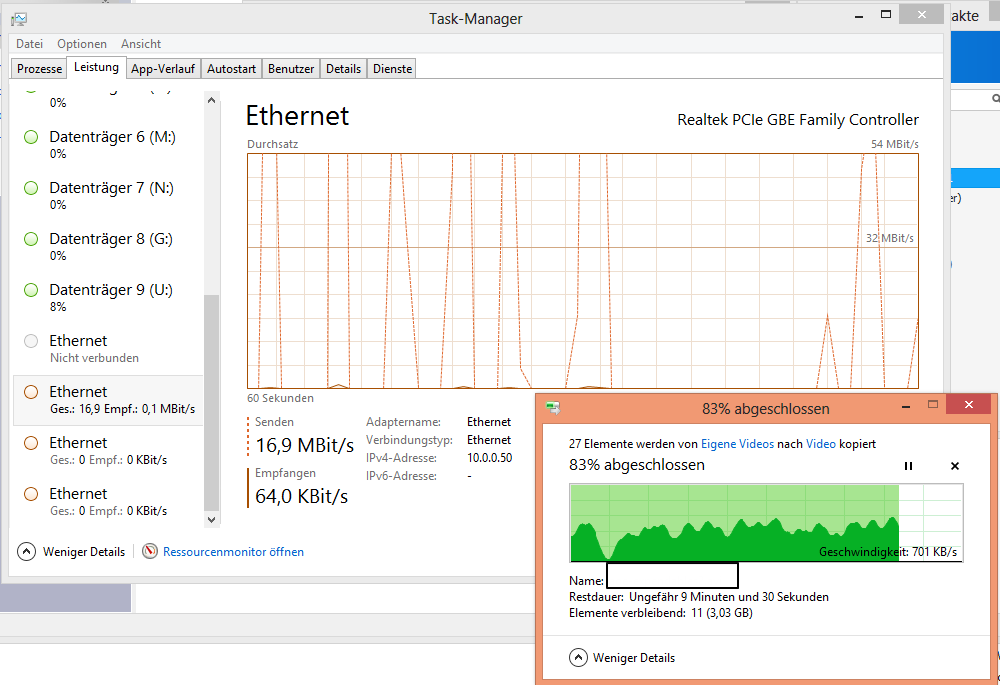The width and height of the screenshot is (1000, 685).
Task: Click the copy dialog title bar icon
Action: click(552, 408)
